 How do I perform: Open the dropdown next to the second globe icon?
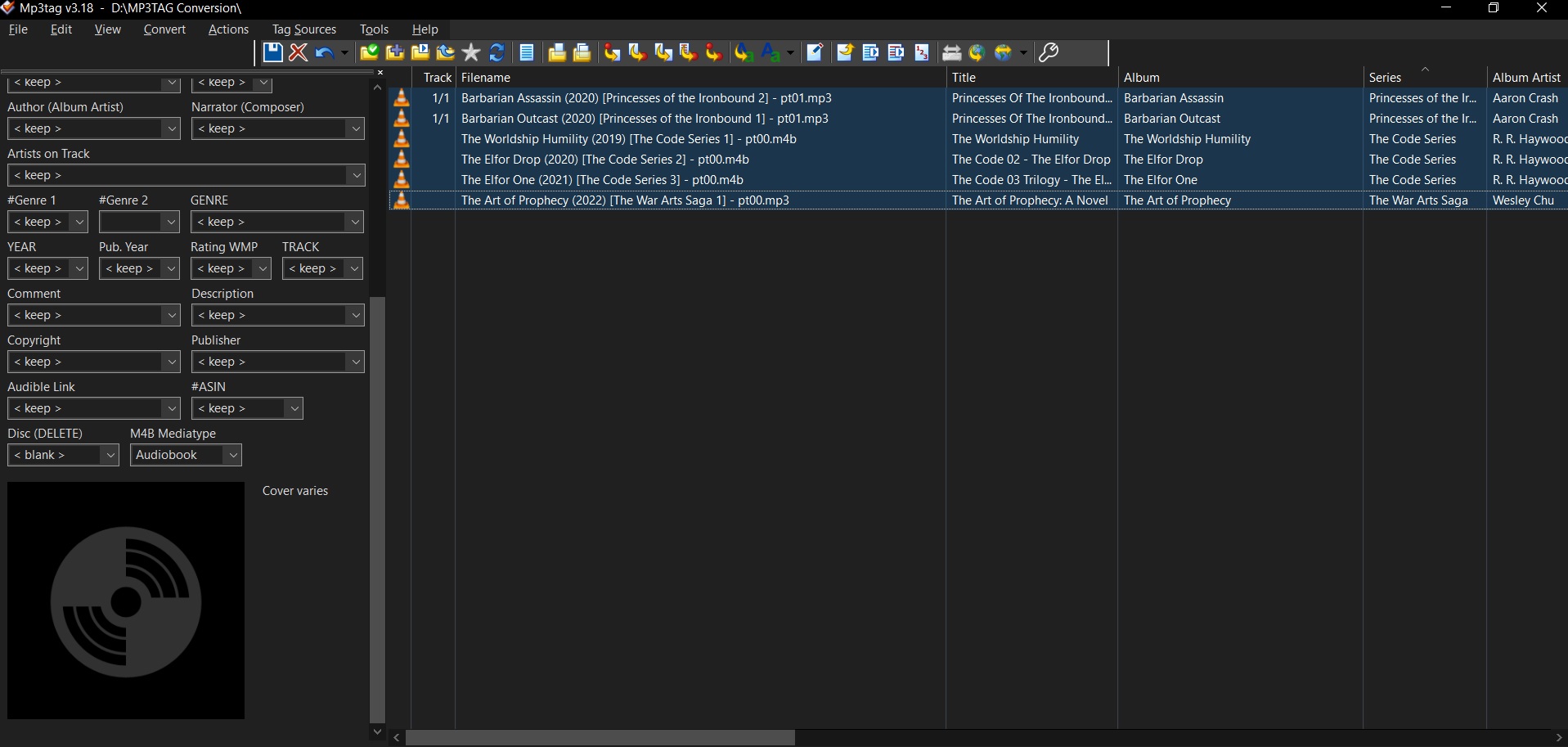[x=1023, y=53]
